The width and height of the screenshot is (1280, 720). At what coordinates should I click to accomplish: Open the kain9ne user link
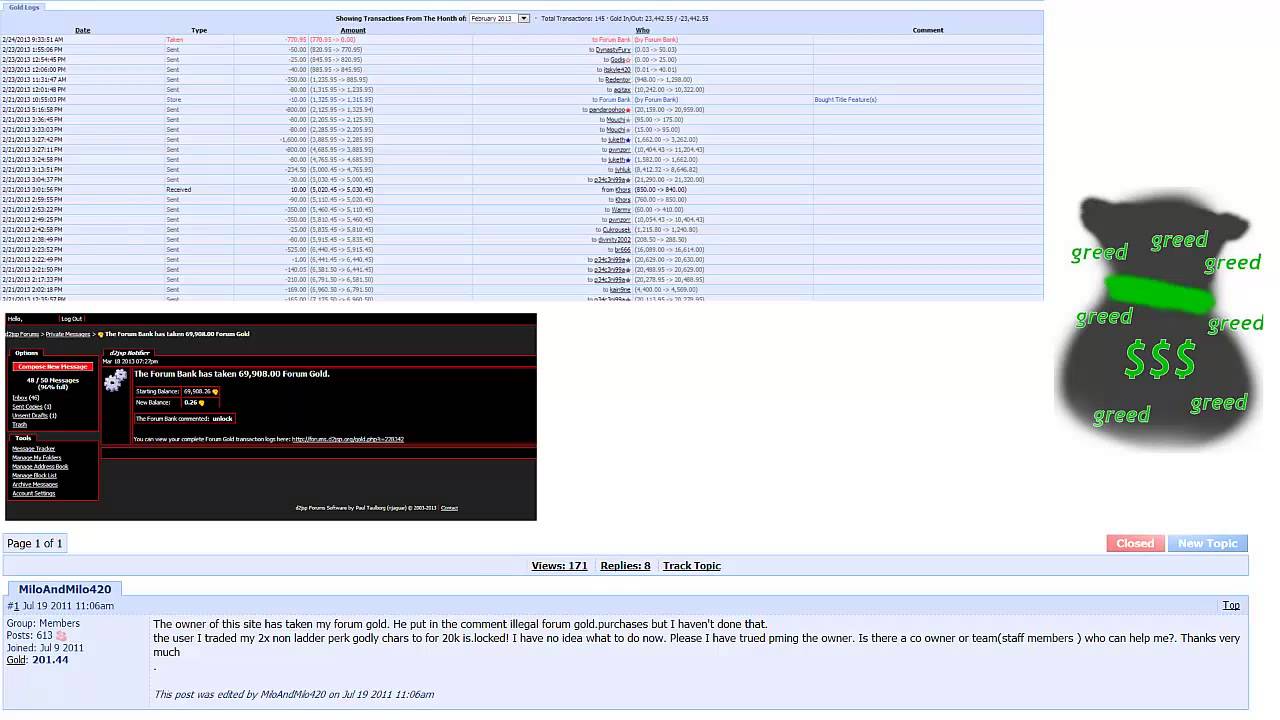[x=620, y=290]
